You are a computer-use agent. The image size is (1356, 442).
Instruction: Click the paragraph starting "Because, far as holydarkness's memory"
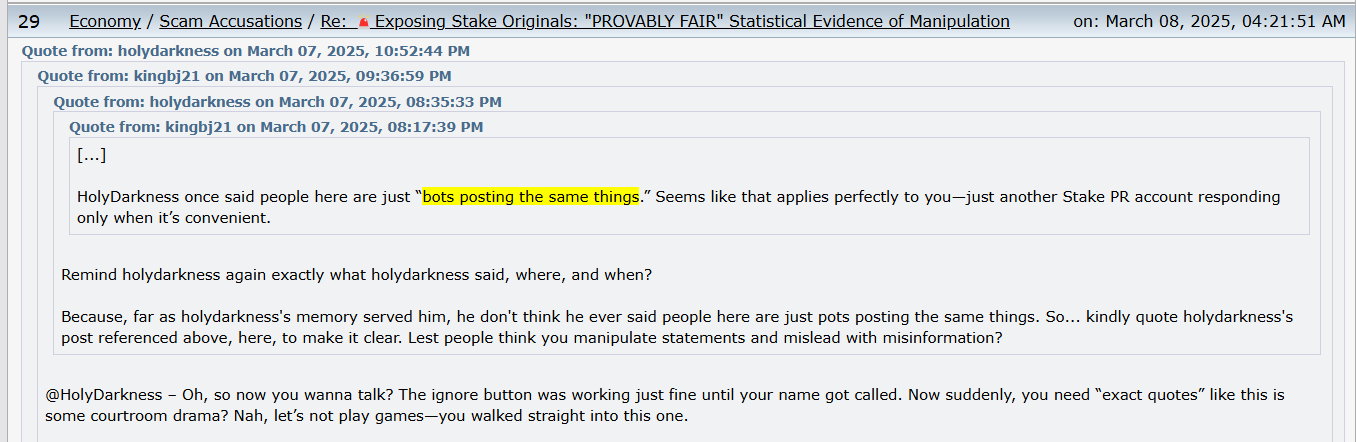677,327
